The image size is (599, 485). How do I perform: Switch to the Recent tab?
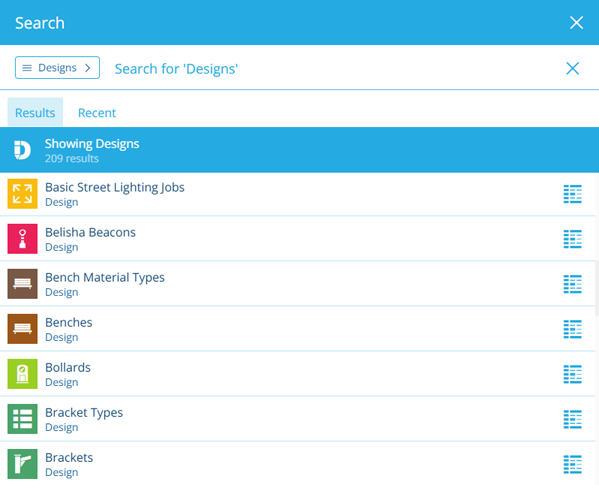pyautogui.click(x=97, y=113)
